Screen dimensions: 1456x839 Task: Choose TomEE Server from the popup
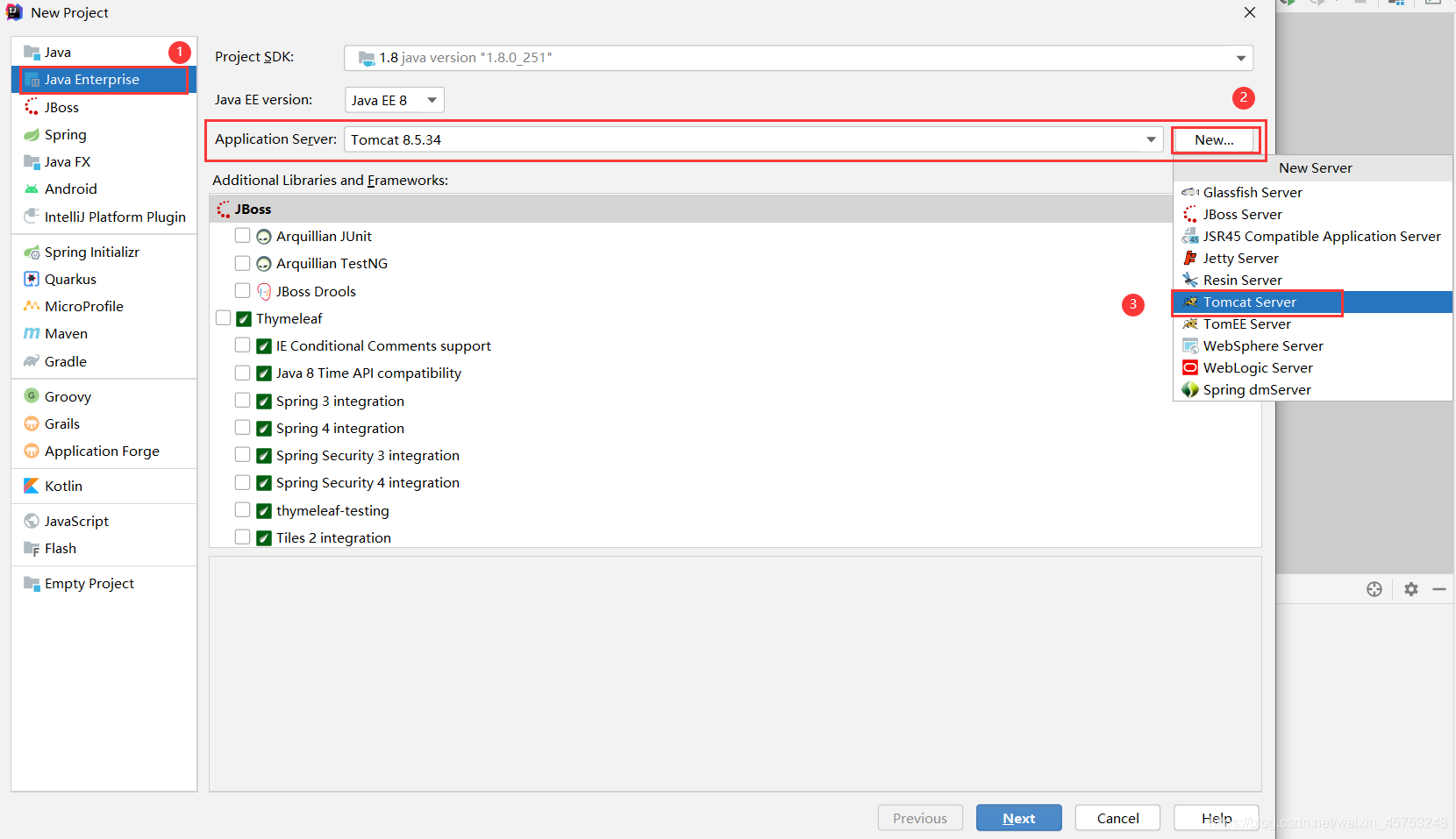(x=1312, y=324)
